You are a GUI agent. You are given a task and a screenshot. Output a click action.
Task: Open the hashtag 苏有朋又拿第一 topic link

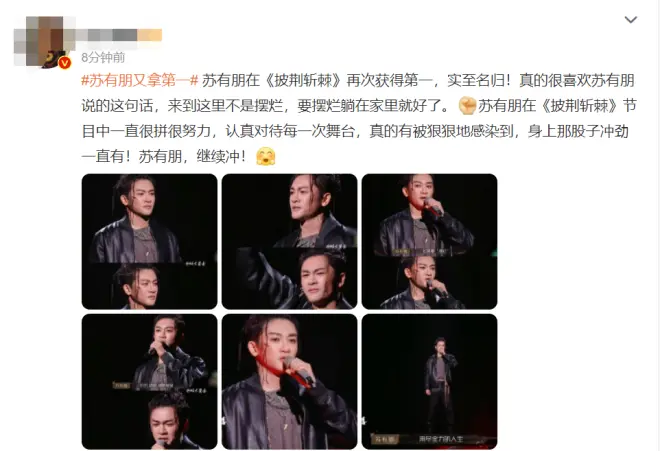click(x=139, y=80)
